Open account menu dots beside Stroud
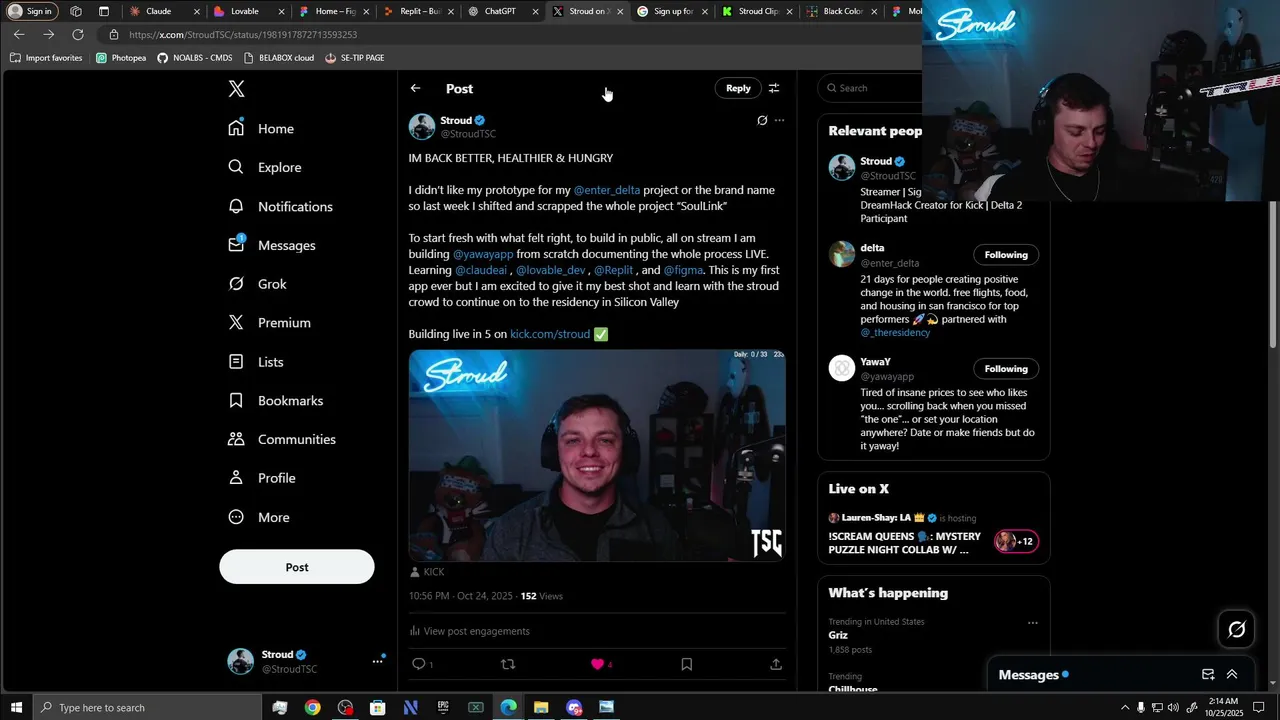This screenshot has width=1280, height=720. click(378, 661)
